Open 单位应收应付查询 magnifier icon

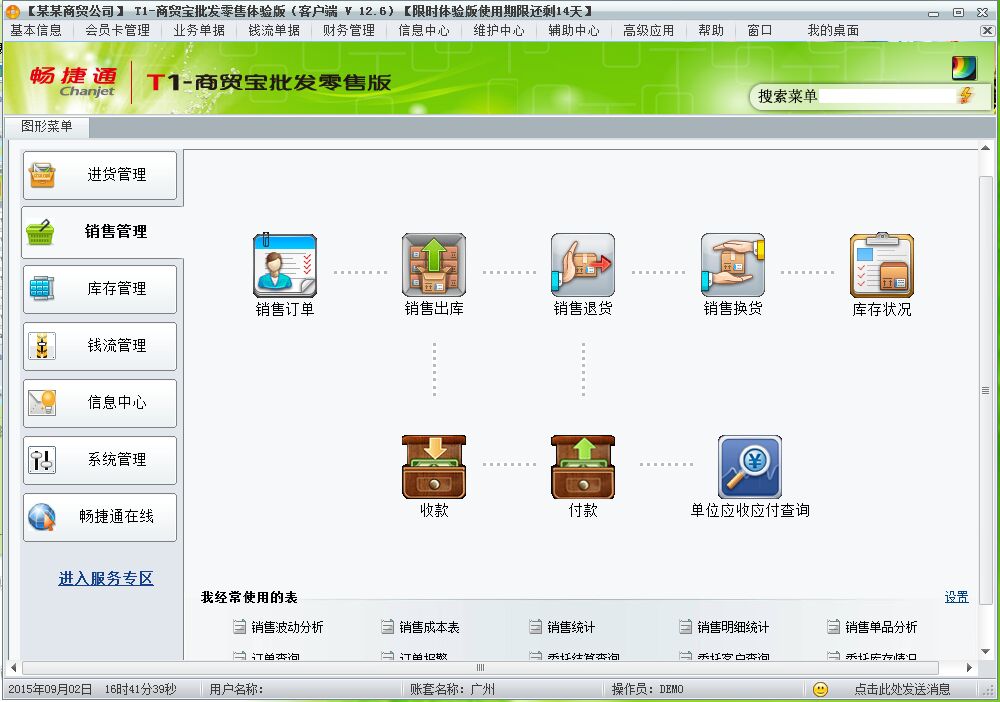750,467
